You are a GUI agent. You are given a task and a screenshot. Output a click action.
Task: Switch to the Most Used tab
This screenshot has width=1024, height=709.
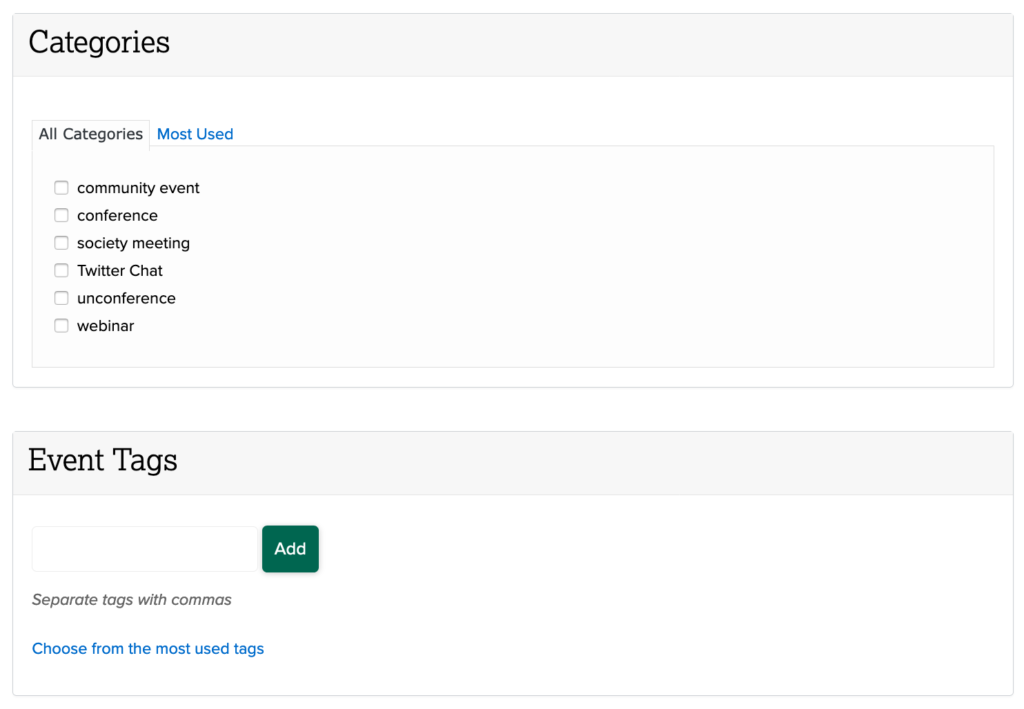pos(195,134)
